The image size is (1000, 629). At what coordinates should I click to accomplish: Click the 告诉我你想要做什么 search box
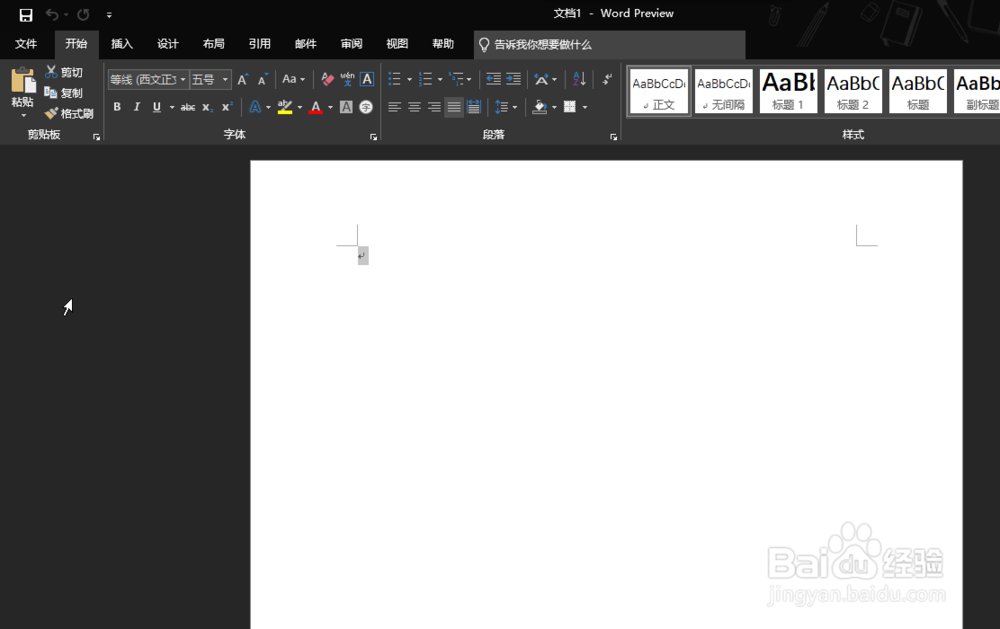coord(609,45)
